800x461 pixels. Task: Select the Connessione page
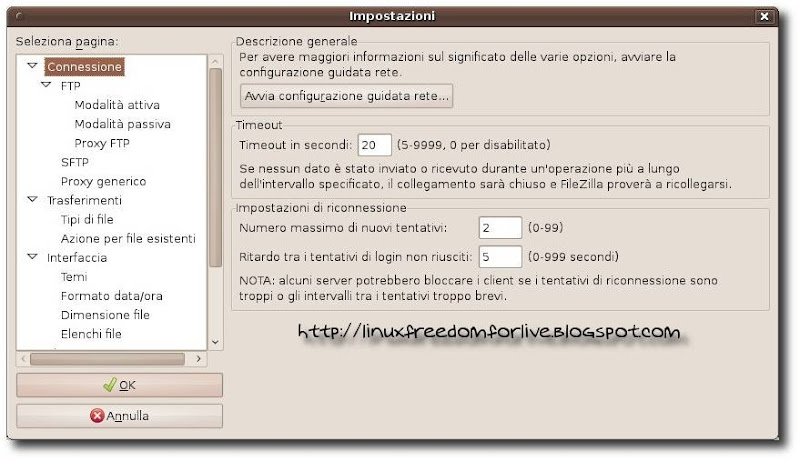84,67
